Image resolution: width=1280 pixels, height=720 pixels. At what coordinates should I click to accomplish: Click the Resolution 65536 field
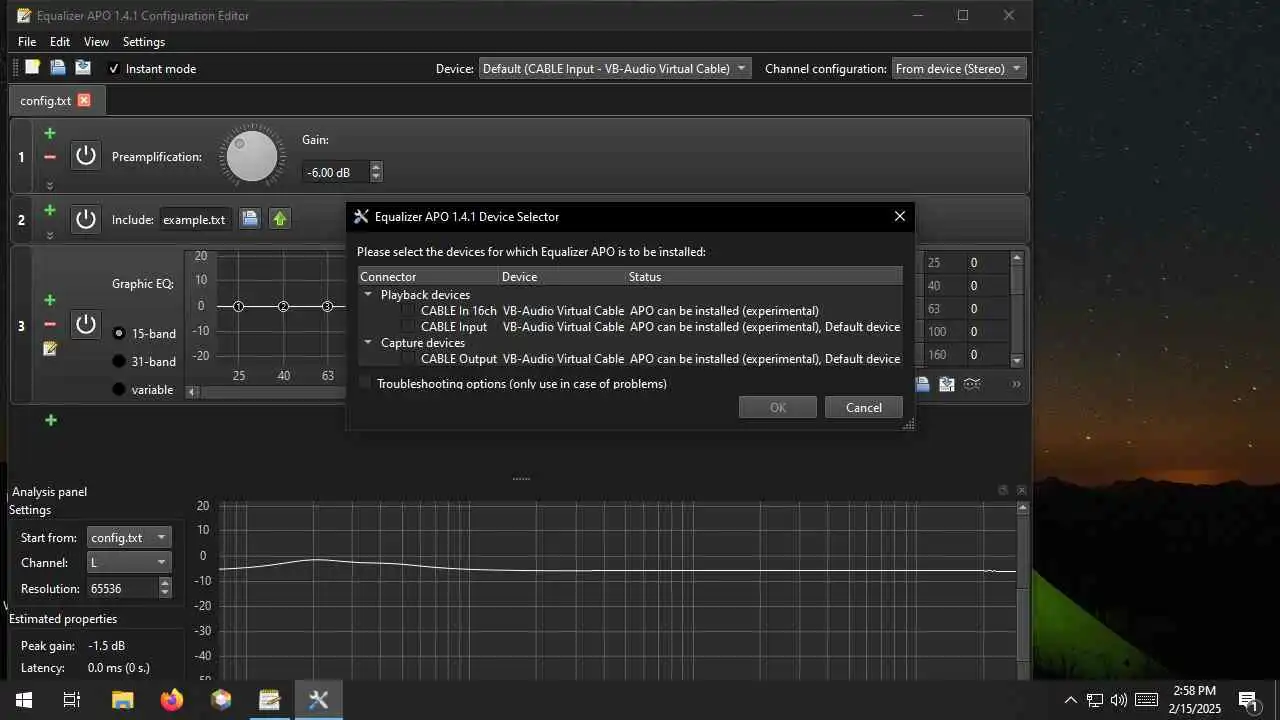(x=122, y=589)
